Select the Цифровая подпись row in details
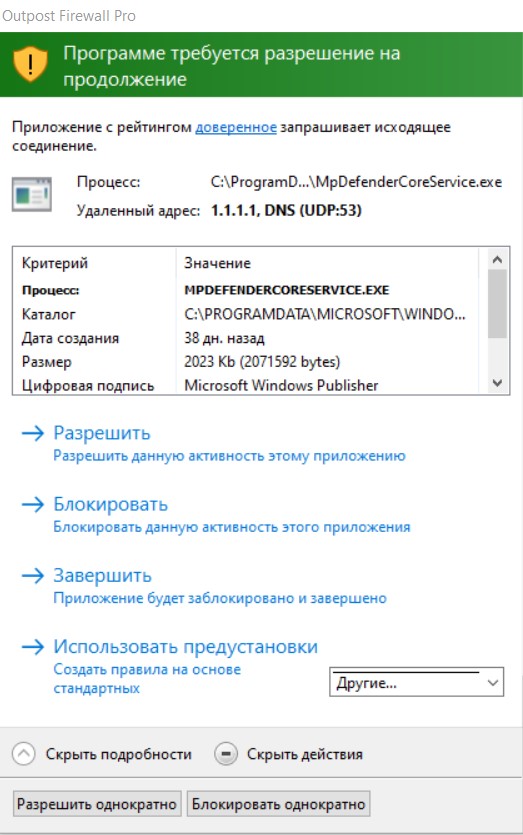The width and height of the screenshot is (523, 835). (x=245, y=385)
